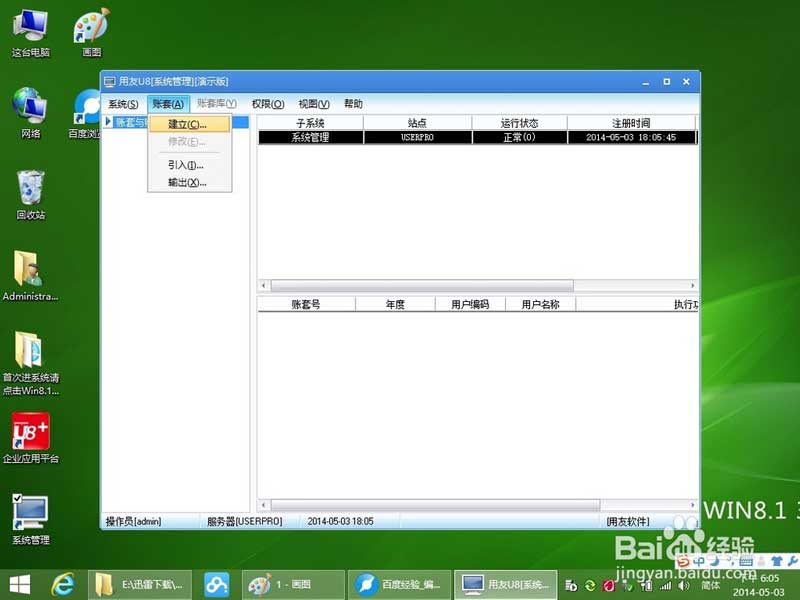The image size is (800, 600).
Task: Launch the 系统管理 desktop shortcut
Action: 31,519
